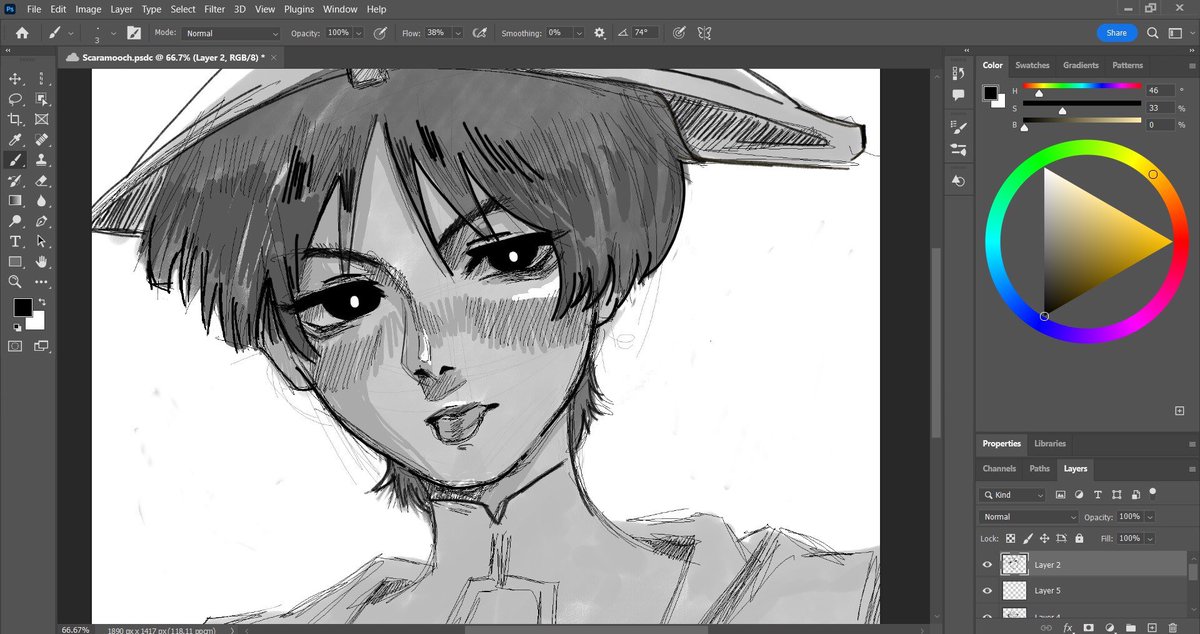Toggle layer filtering switch on or off
This screenshot has width=1200, height=634.
[1152, 492]
